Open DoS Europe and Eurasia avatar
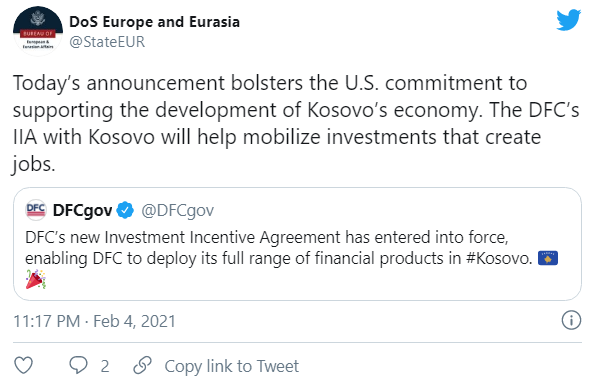595x379 pixels. click(38, 31)
